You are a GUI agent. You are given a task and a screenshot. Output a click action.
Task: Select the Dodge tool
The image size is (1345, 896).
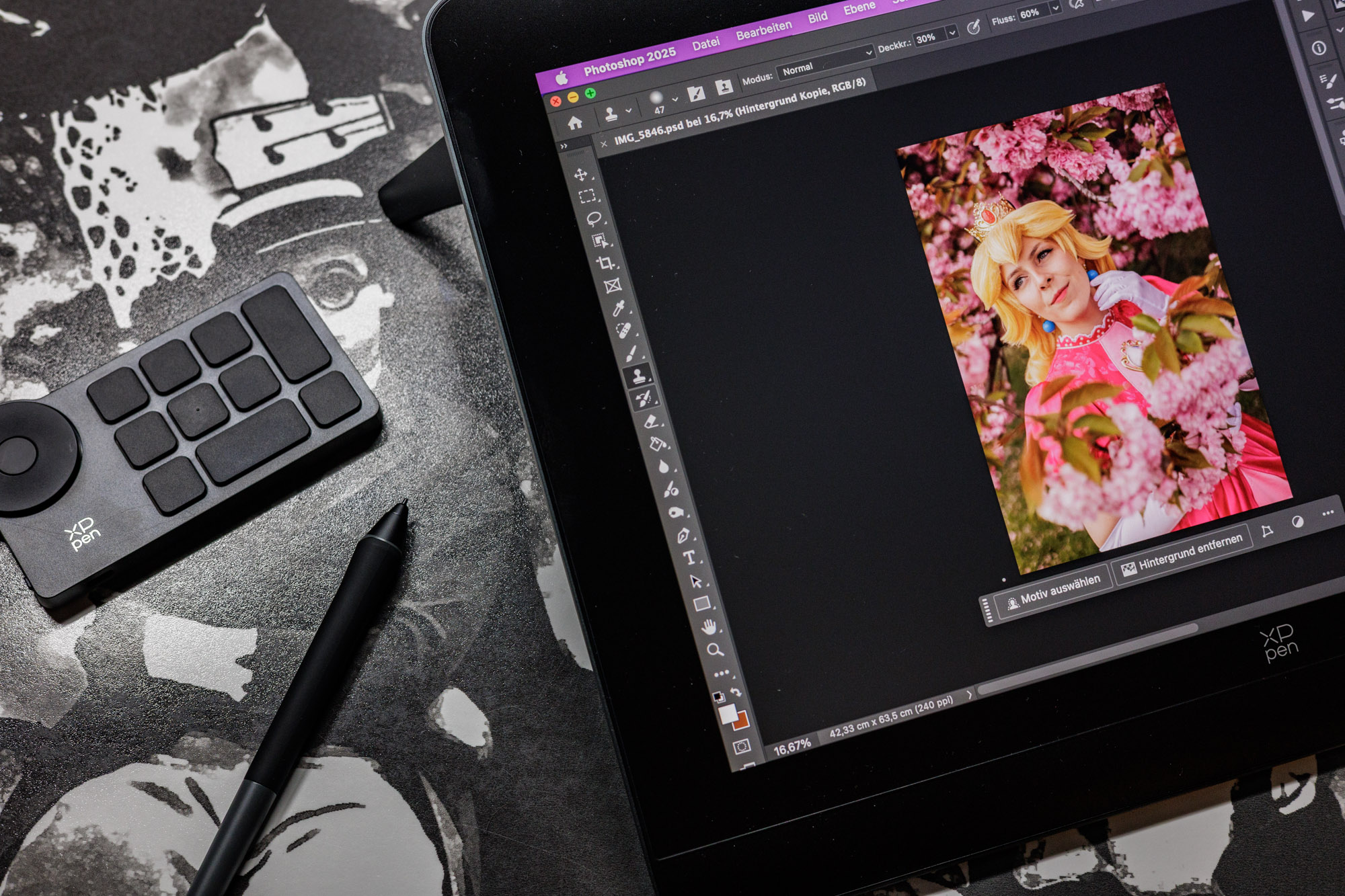pos(670,489)
